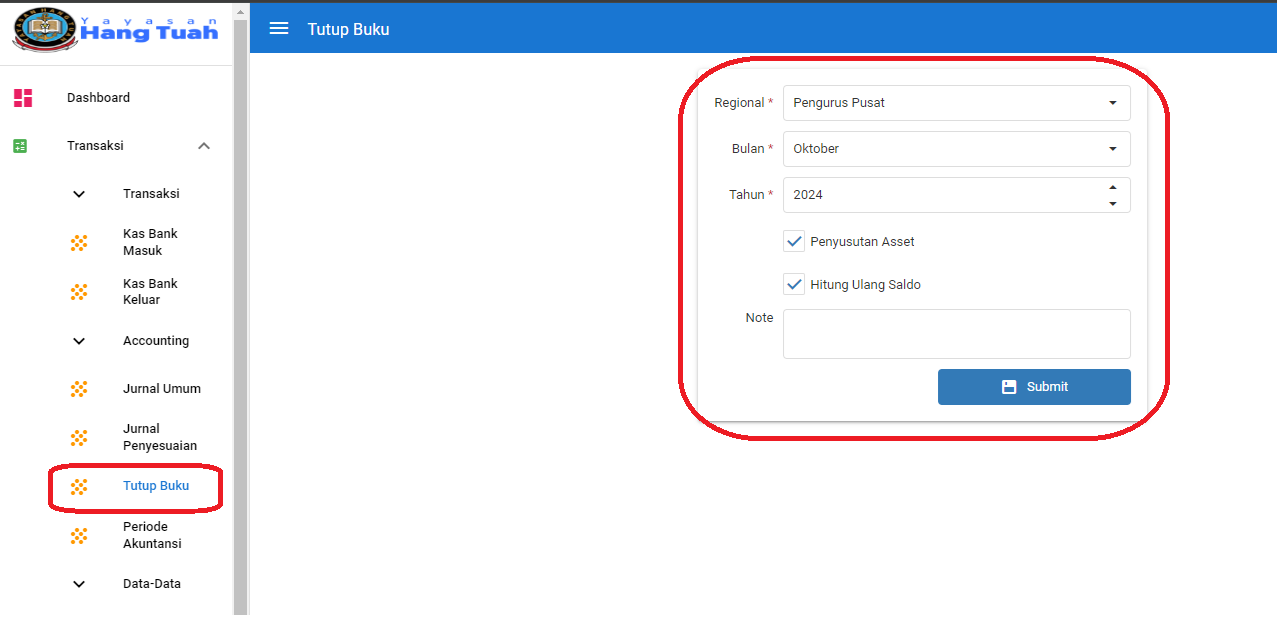Screen dimensions: 1277x617
Task: Click into the Note text field
Action: 956,333
